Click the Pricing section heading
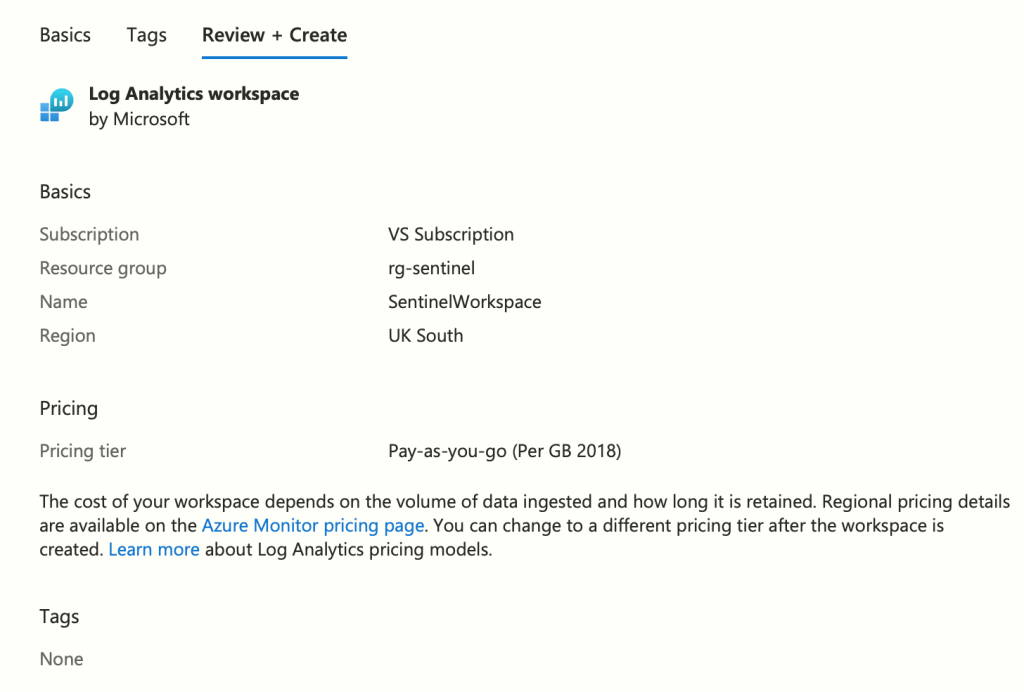This screenshot has width=1024, height=692. click(x=69, y=408)
